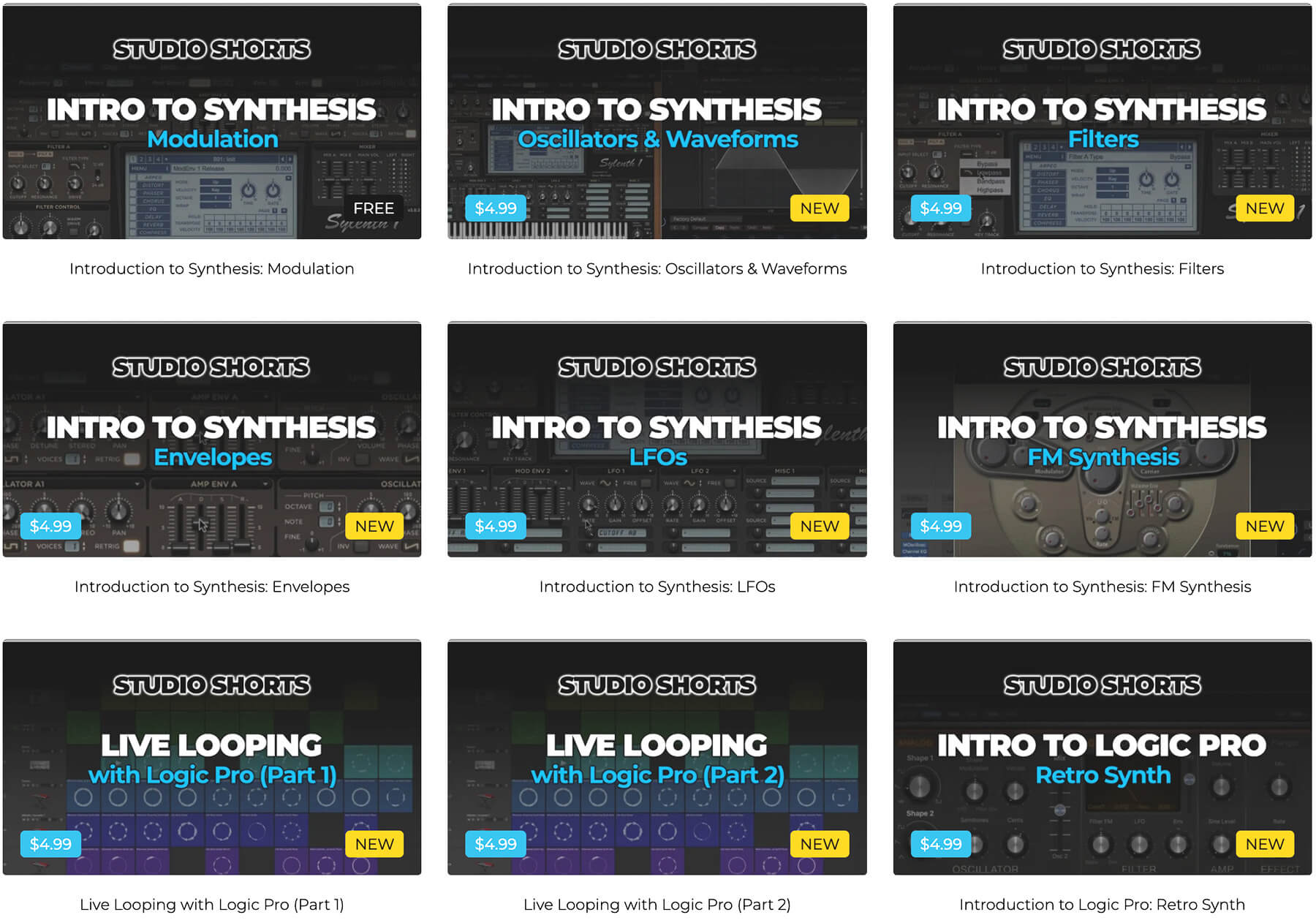
Task: Open the Live Looping Part 2 thumbnail
Action: (x=657, y=758)
